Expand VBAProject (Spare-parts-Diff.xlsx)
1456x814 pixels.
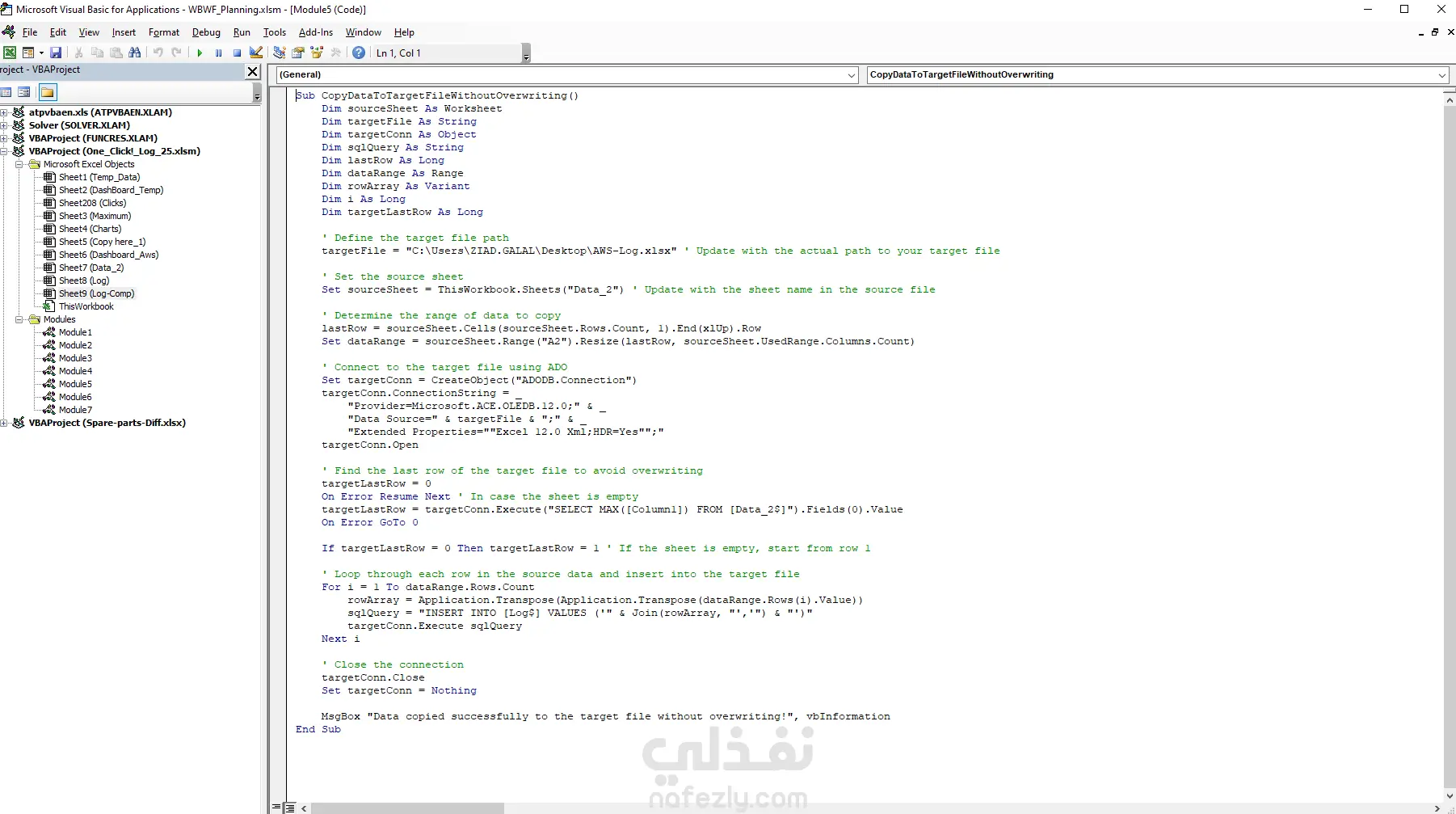tap(4, 423)
